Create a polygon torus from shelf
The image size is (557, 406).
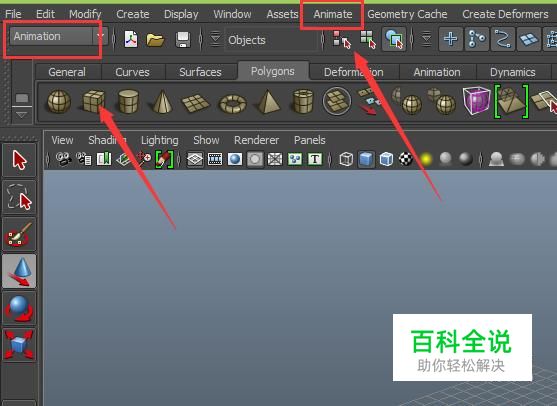click(x=233, y=103)
